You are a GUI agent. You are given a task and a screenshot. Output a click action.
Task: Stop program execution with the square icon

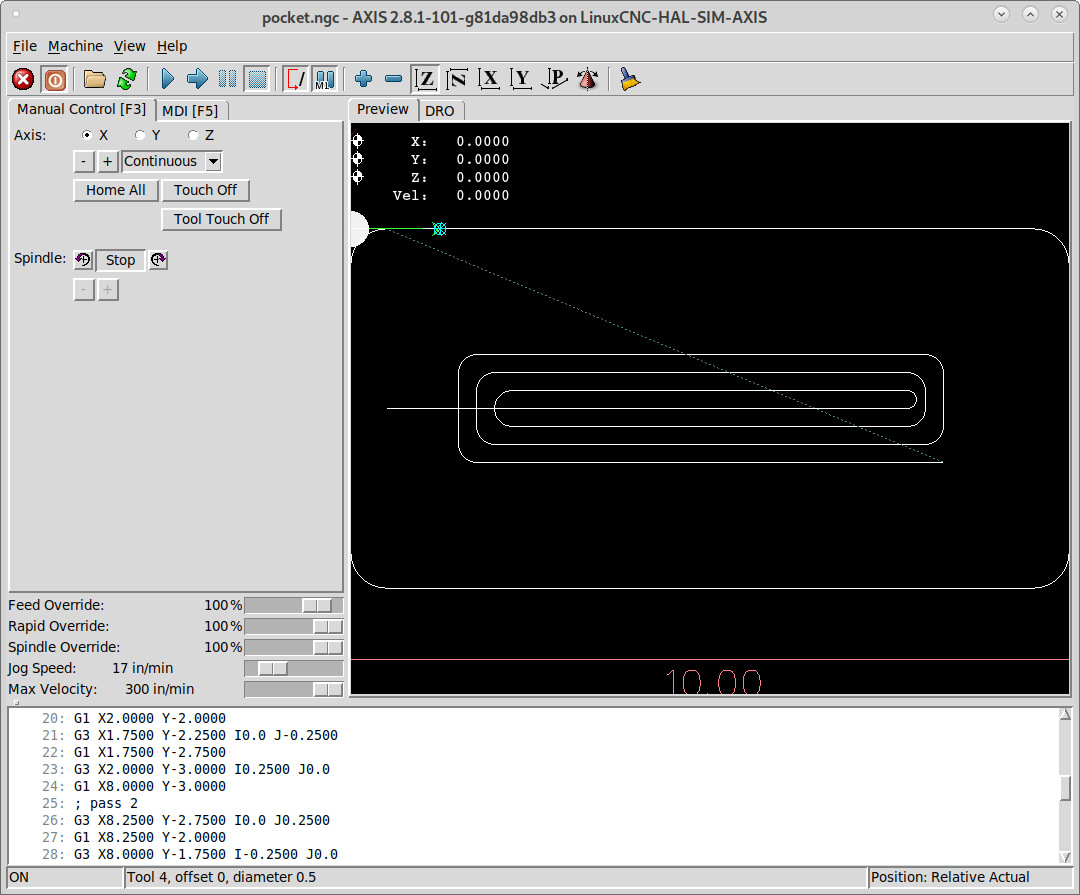[258, 79]
